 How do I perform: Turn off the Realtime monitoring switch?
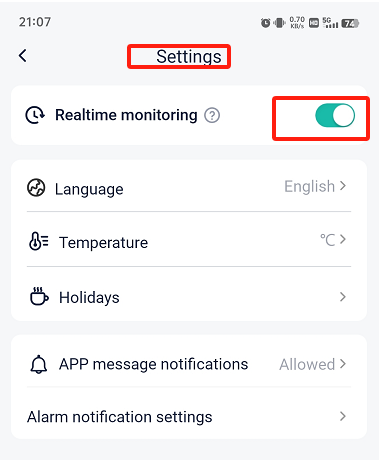pos(335,116)
